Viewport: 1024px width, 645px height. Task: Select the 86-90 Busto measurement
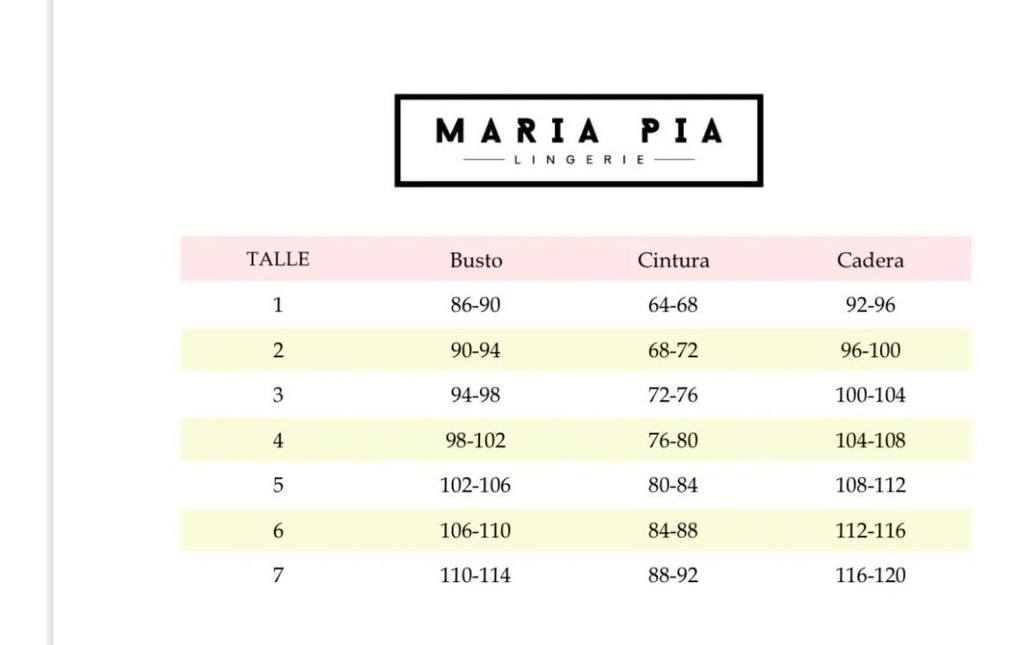475,305
